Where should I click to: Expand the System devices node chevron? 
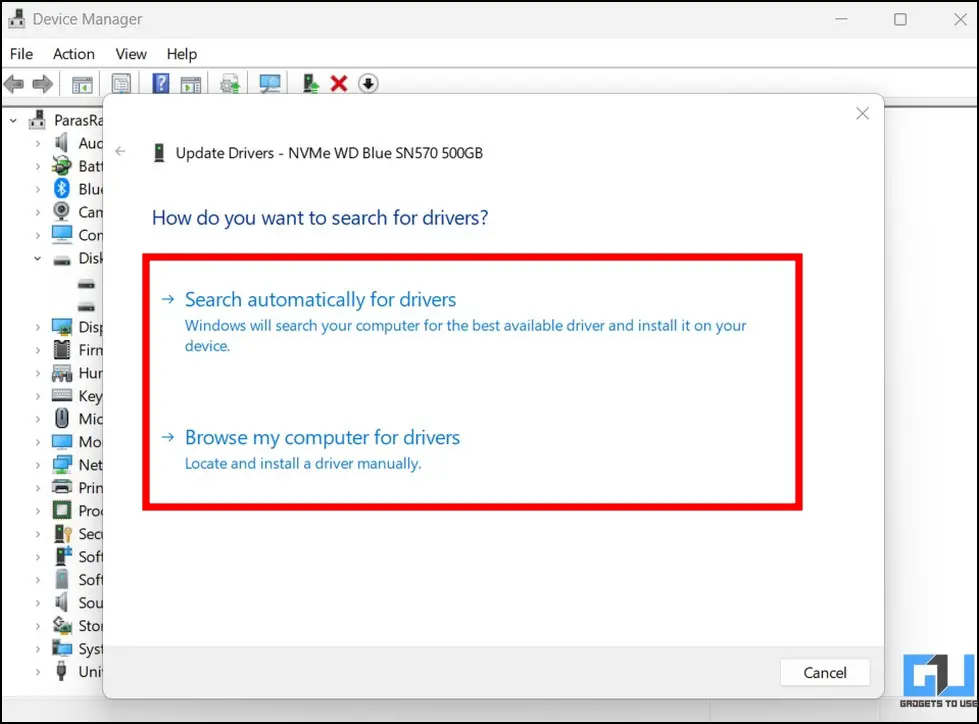tap(37, 649)
